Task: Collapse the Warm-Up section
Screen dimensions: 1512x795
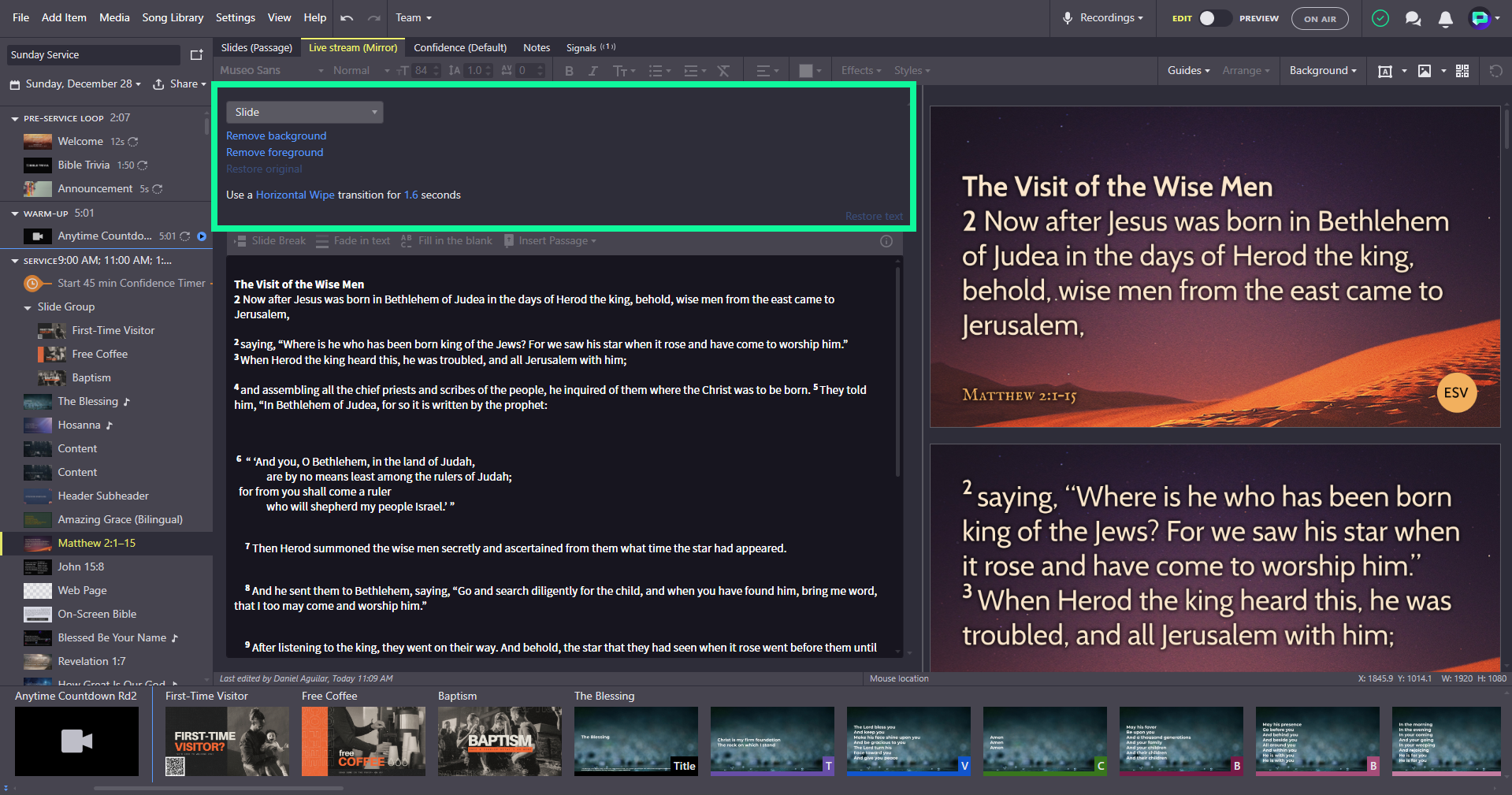Action: (x=14, y=214)
